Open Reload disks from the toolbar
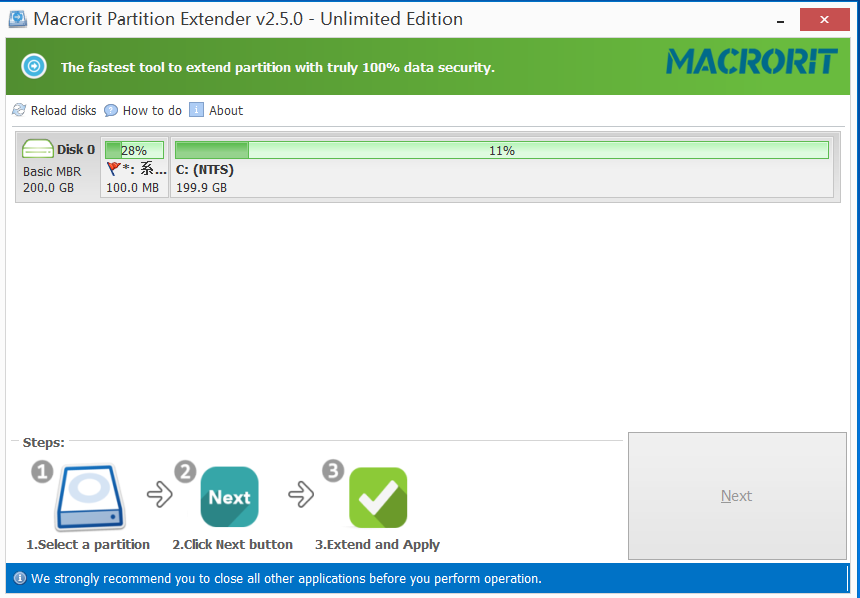860x598 pixels. [x=54, y=110]
